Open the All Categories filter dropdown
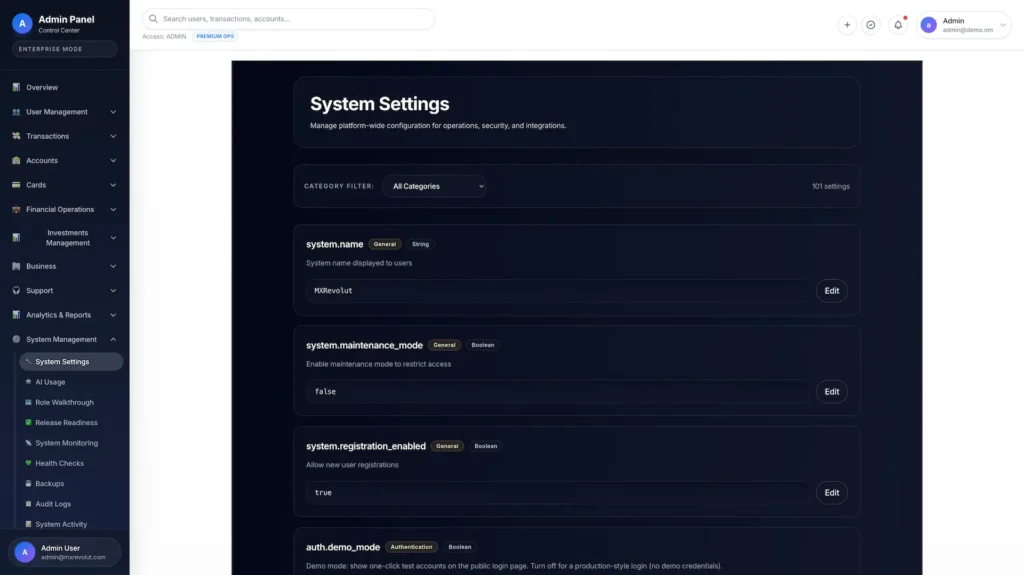The height and width of the screenshot is (575, 1024). [x=434, y=186]
